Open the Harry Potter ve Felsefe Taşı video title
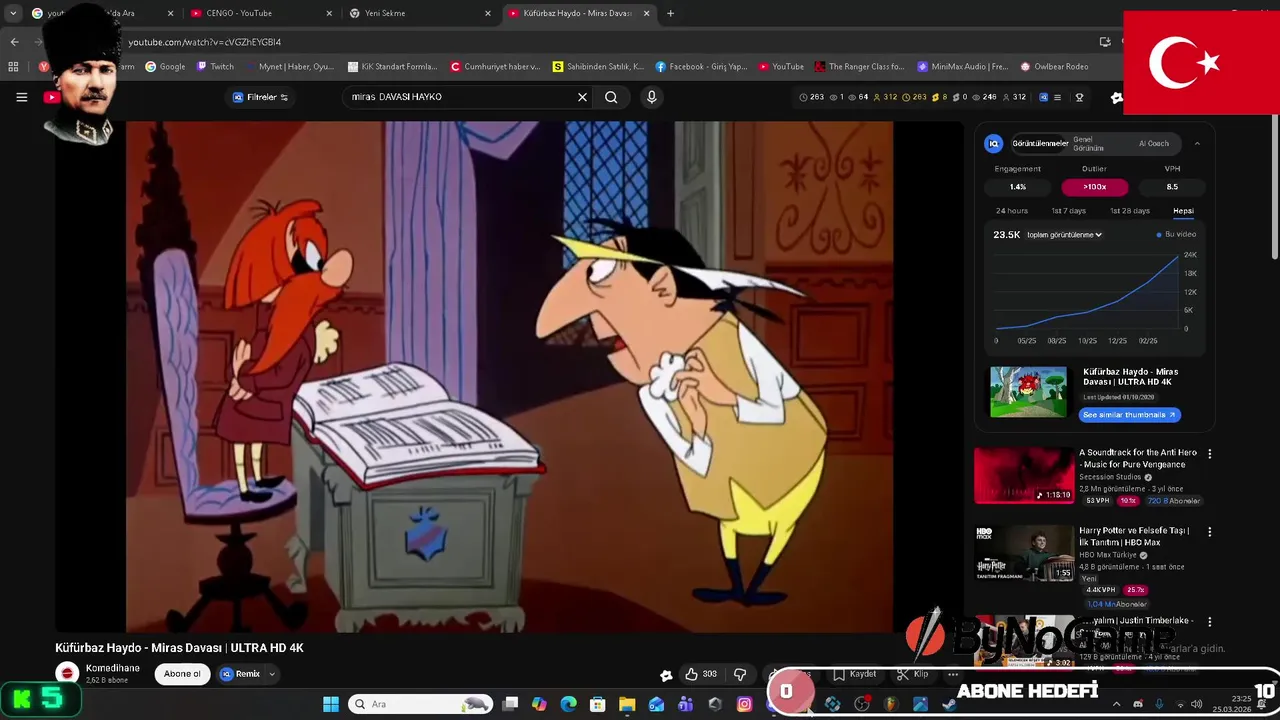Screen dimensions: 1280x720 pos(1134,536)
